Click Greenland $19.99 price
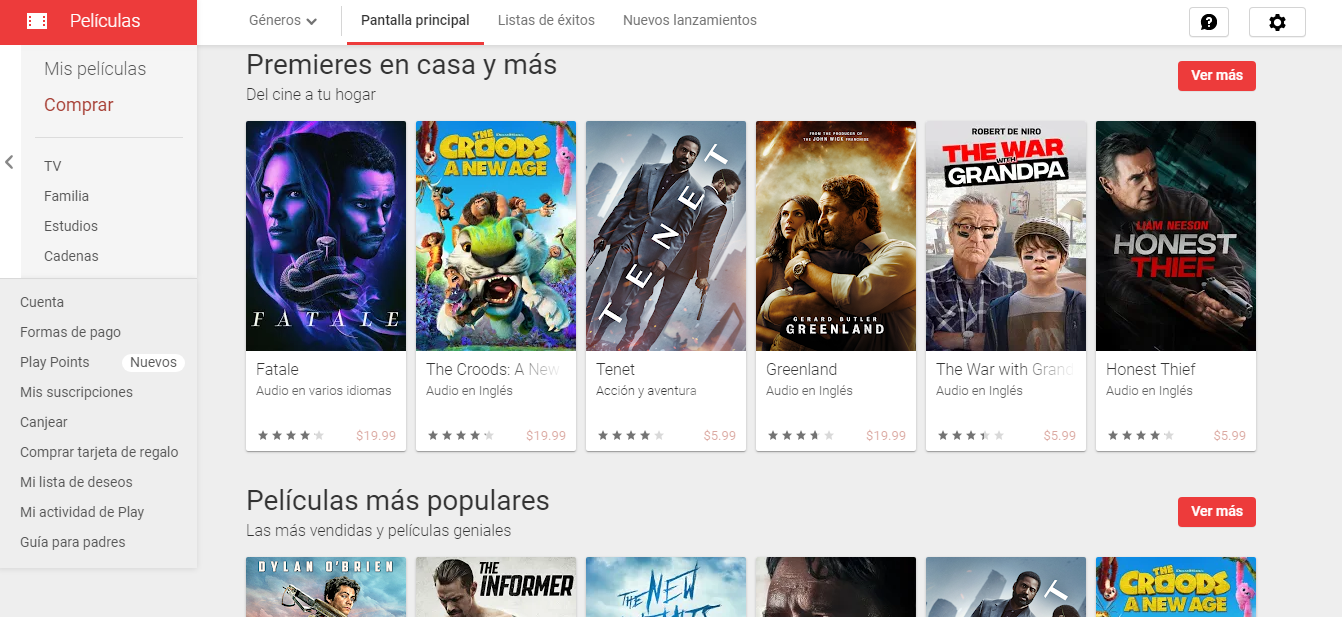 [x=886, y=436]
